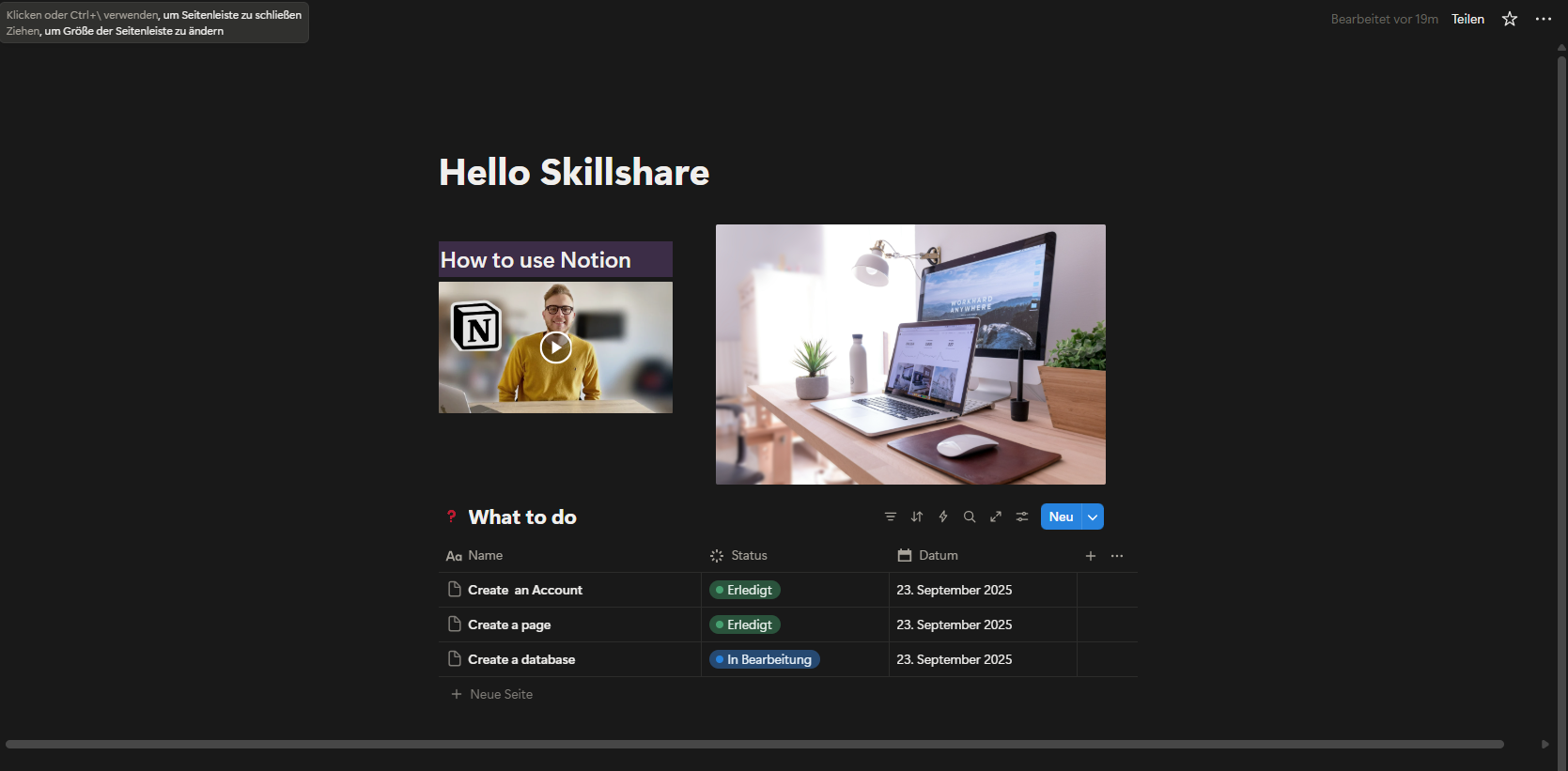
Task: Open the database filter icon
Action: pos(891,517)
